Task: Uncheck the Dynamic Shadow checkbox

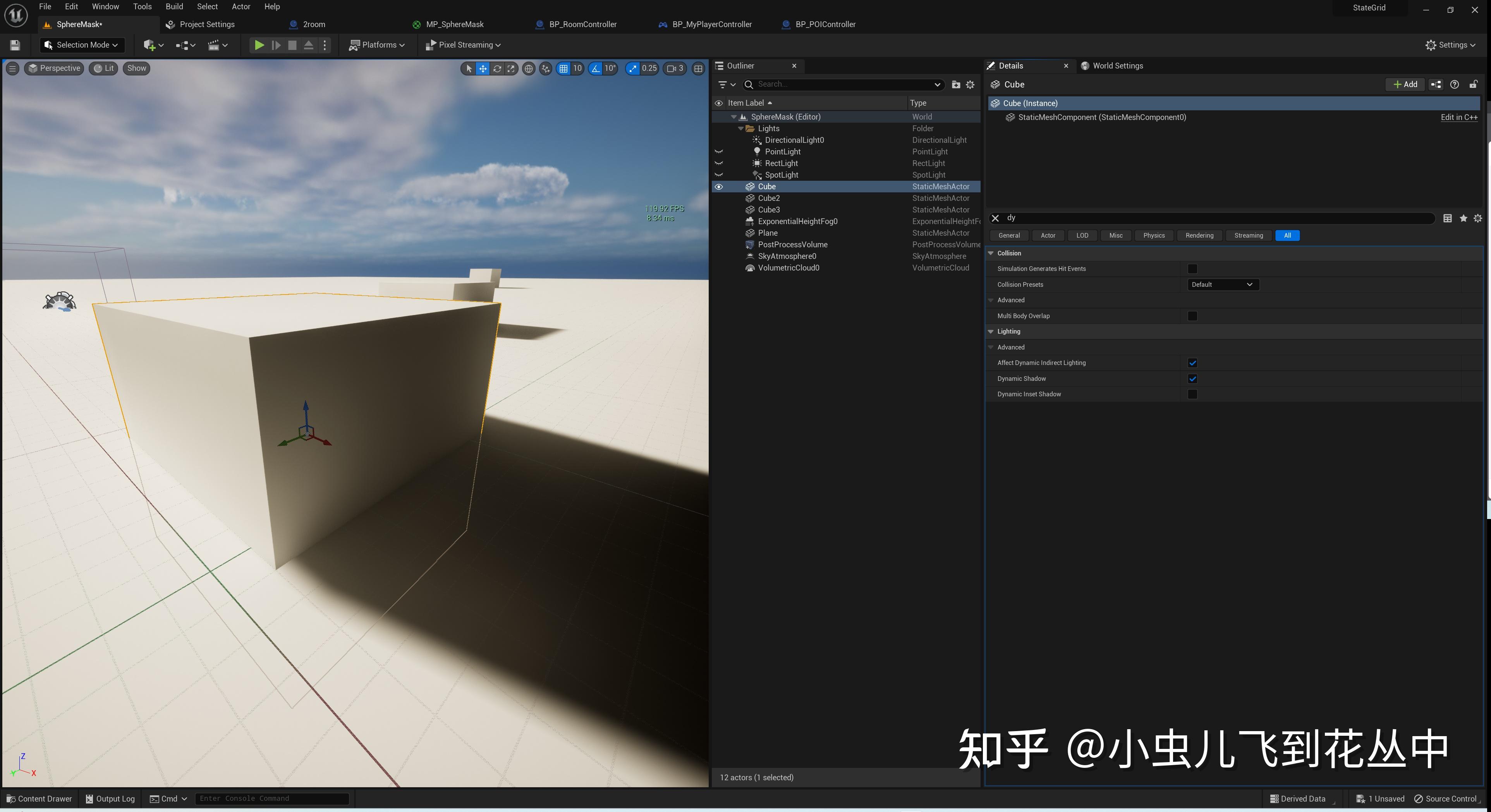Action: click(x=1192, y=379)
